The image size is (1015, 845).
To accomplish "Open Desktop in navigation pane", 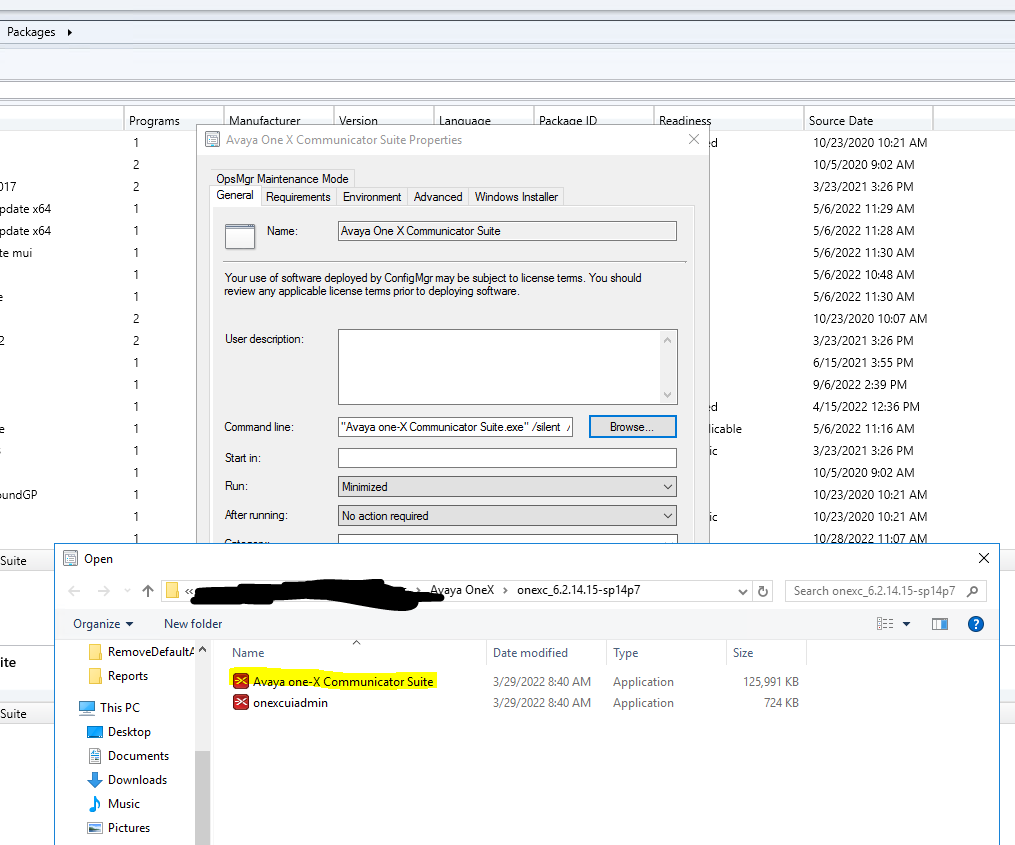I will coord(119,731).
